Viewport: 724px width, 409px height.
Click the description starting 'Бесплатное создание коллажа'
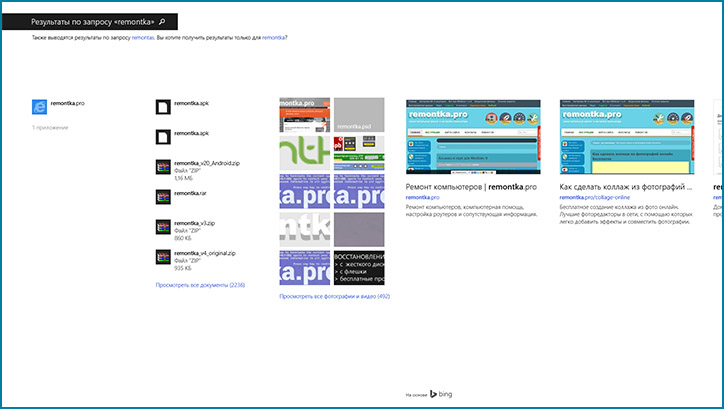(626, 214)
